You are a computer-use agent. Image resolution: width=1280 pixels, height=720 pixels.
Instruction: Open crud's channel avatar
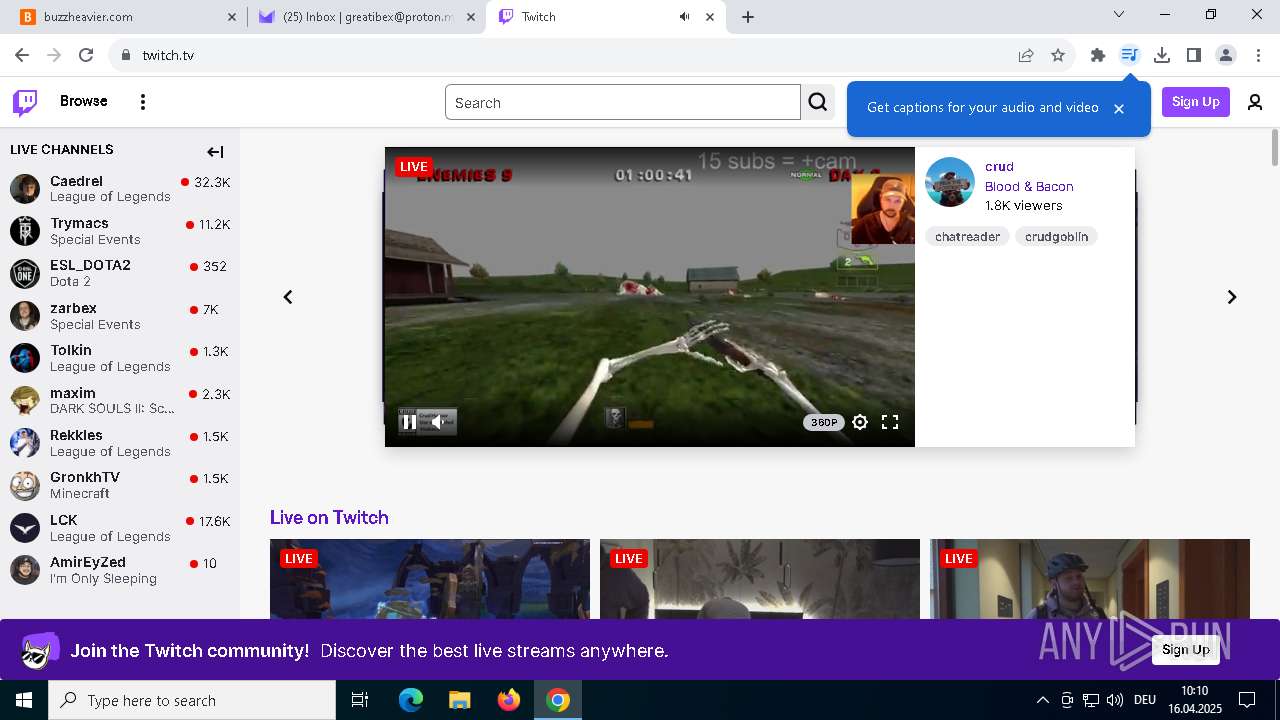pyautogui.click(x=950, y=182)
